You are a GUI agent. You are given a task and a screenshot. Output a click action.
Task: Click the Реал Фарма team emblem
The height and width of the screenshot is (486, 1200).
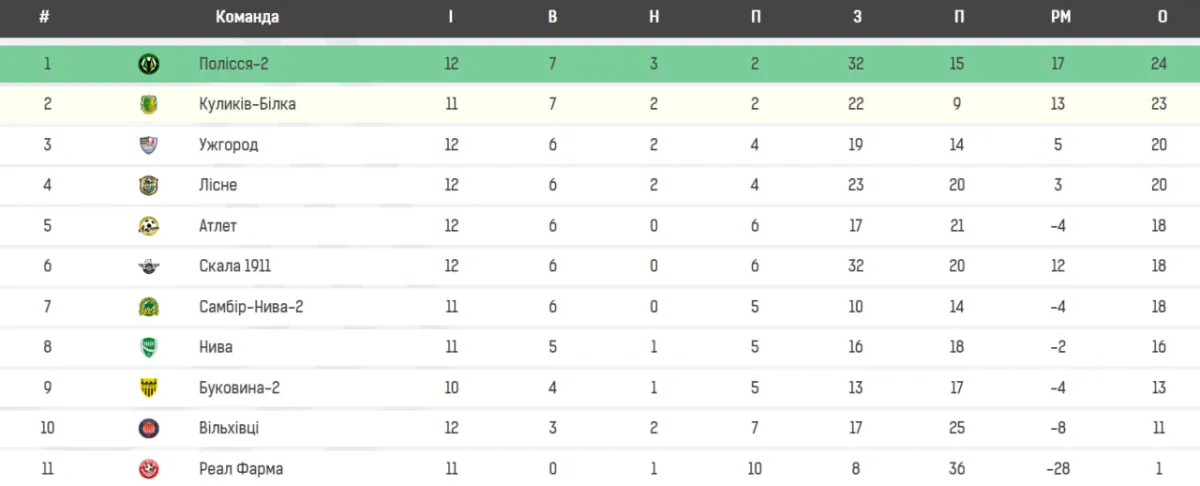[x=148, y=469]
